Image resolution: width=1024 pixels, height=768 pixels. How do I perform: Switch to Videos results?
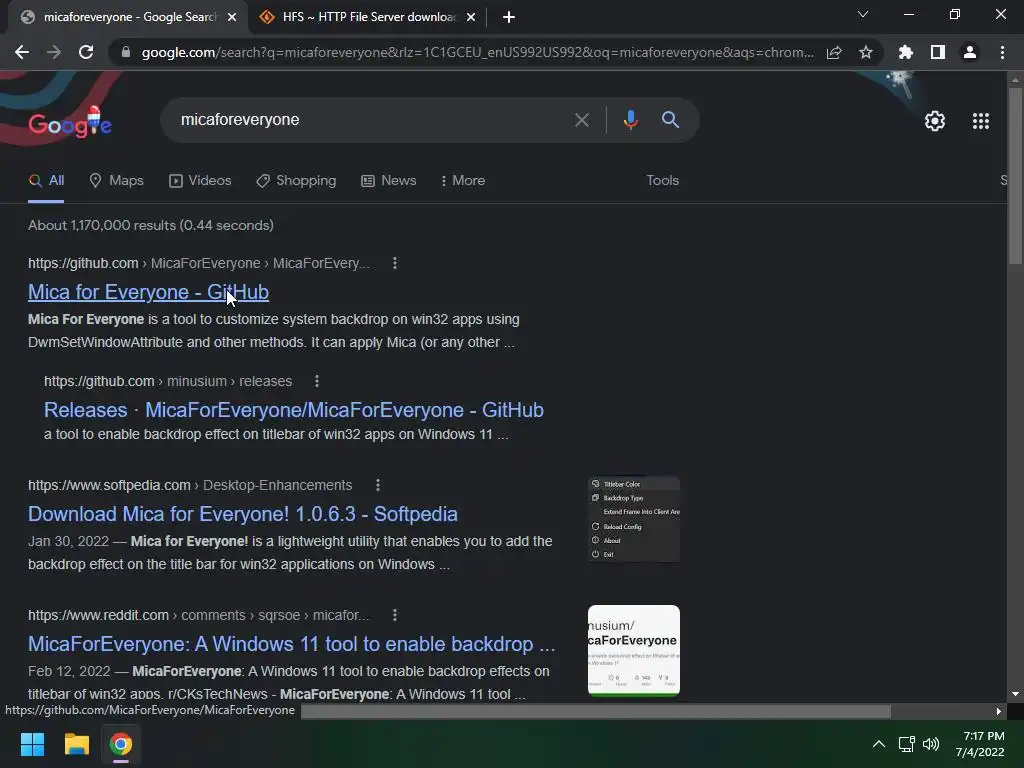tap(200, 180)
